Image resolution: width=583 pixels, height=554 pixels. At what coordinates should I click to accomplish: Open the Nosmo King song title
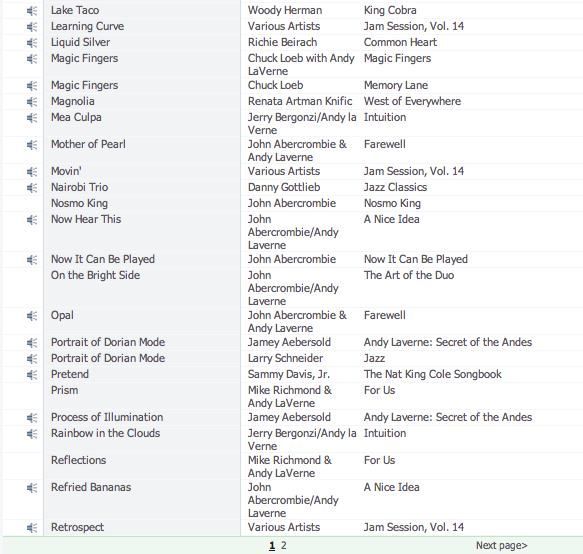[x=79, y=203]
